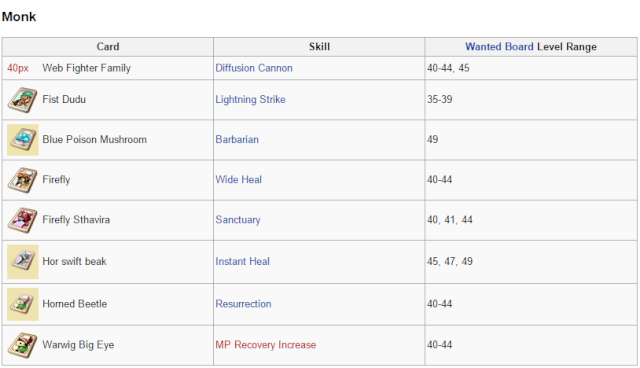Click the Warwig Big Eye card icon
The width and height of the screenshot is (640, 368).
coord(22,345)
